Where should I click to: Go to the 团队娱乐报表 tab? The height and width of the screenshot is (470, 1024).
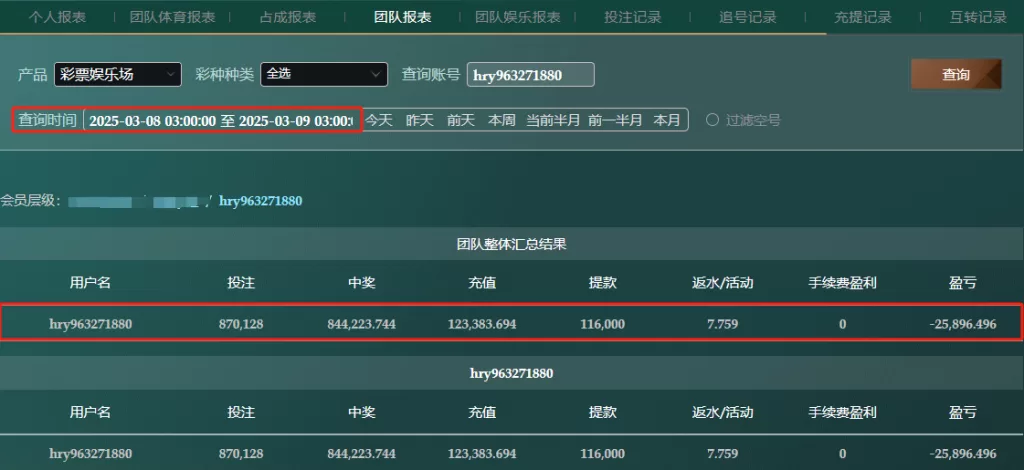tap(517, 17)
